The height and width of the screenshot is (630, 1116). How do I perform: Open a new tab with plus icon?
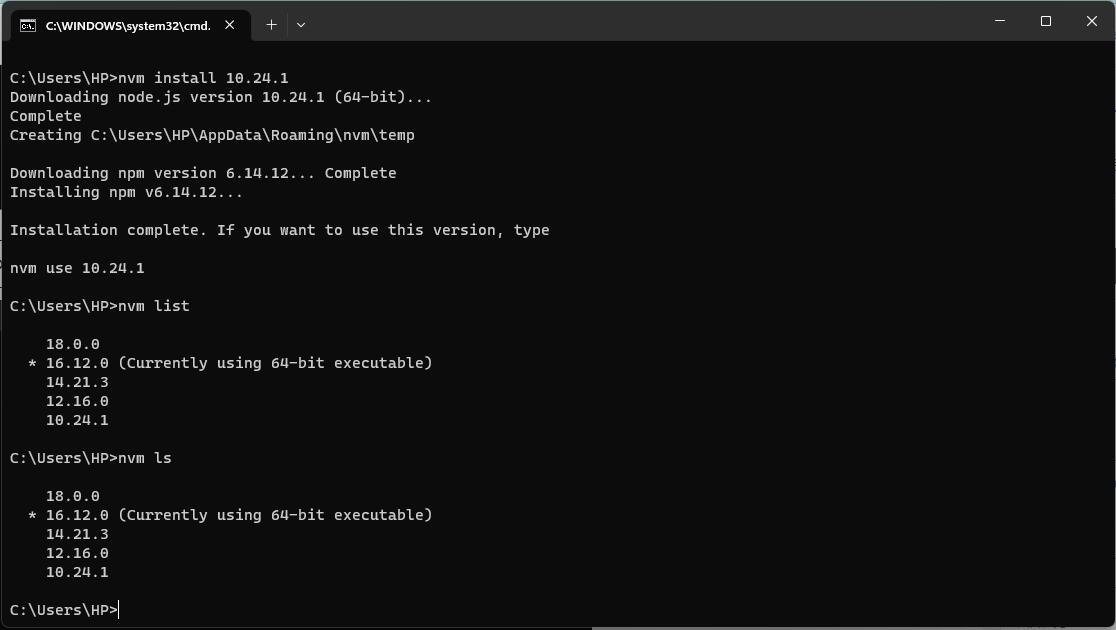[x=271, y=25]
